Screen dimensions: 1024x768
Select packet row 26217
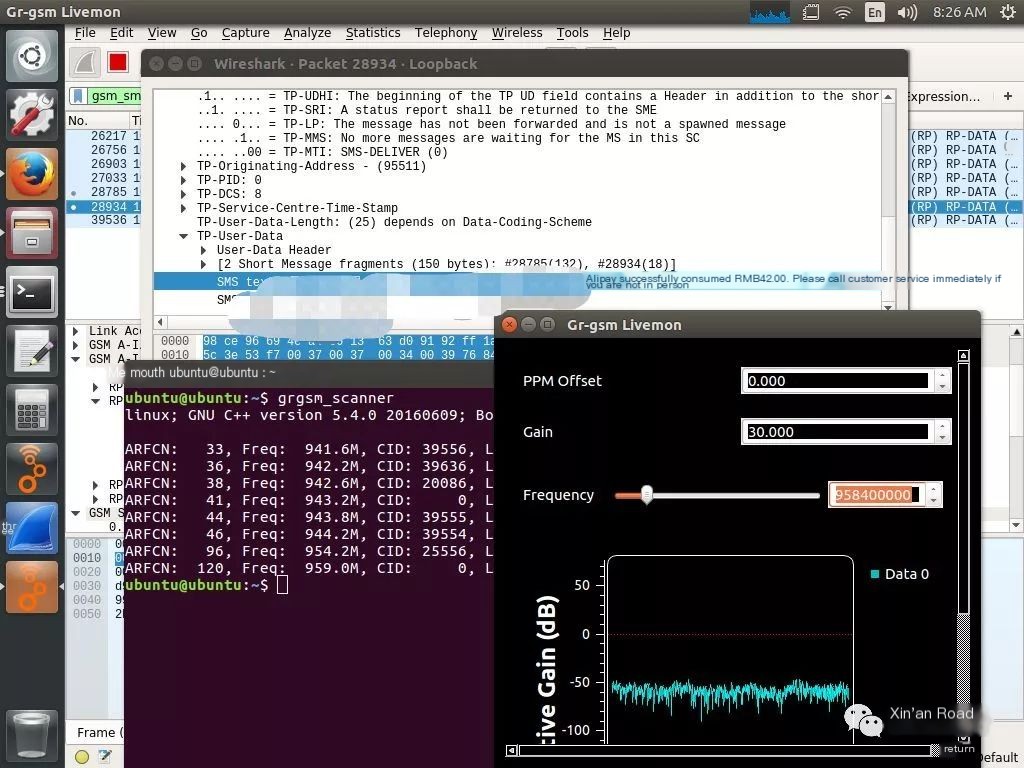click(x=103, y=136)
